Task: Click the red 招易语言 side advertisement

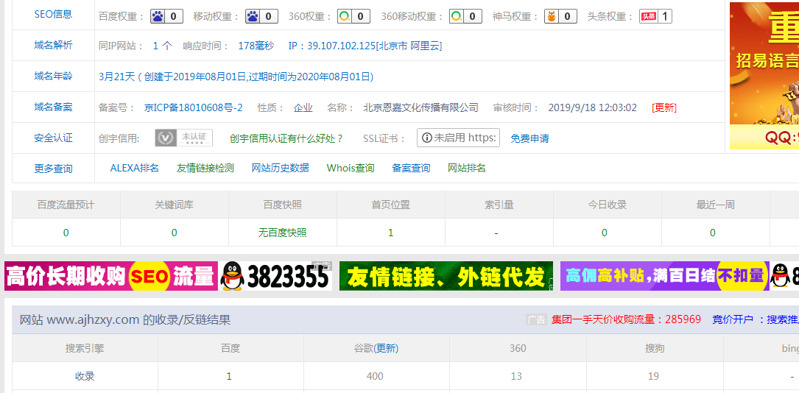Action: pos(764,75)
